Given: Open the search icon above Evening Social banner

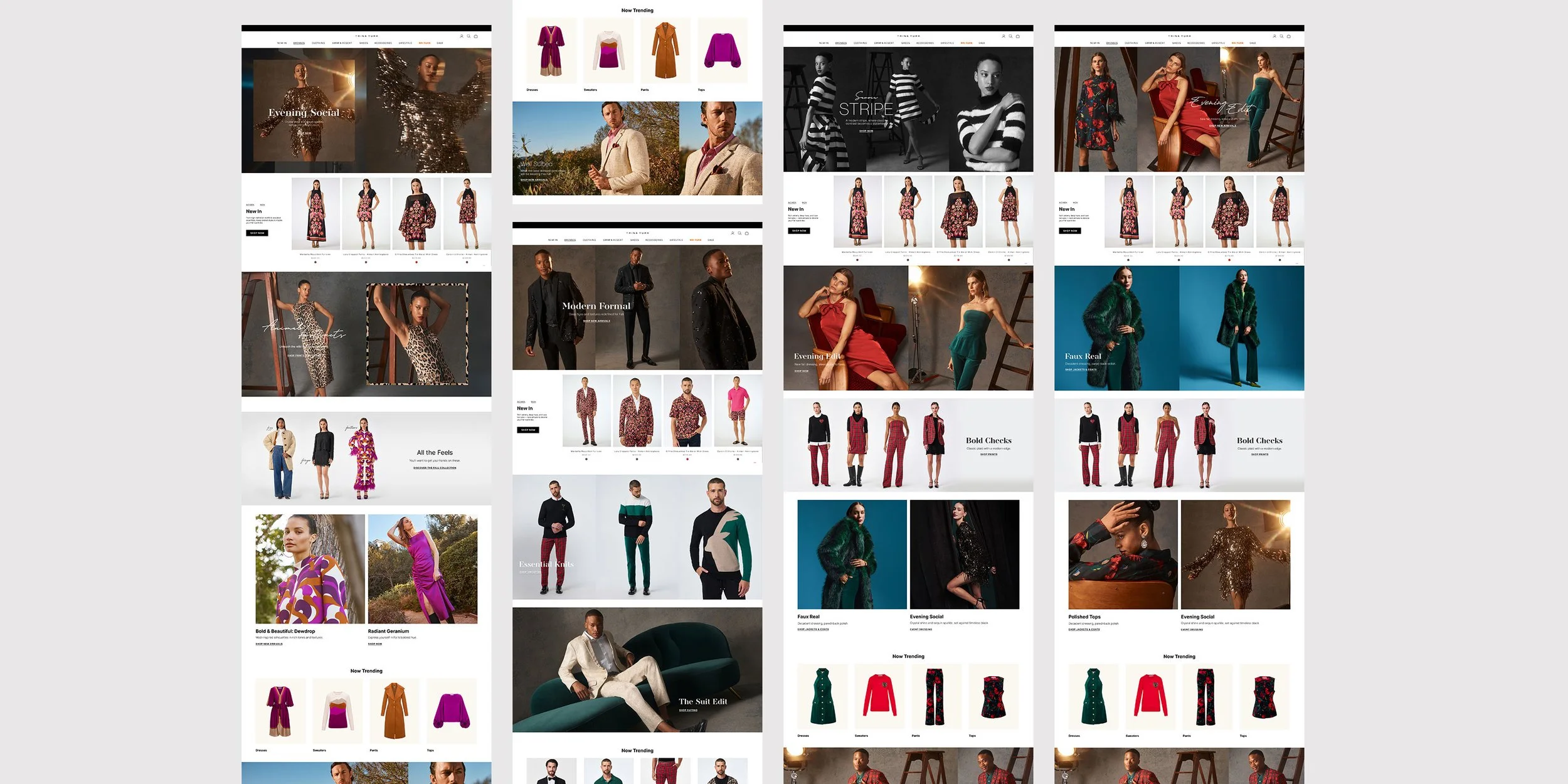Looking at the screenshot, I should coord(469,36).
